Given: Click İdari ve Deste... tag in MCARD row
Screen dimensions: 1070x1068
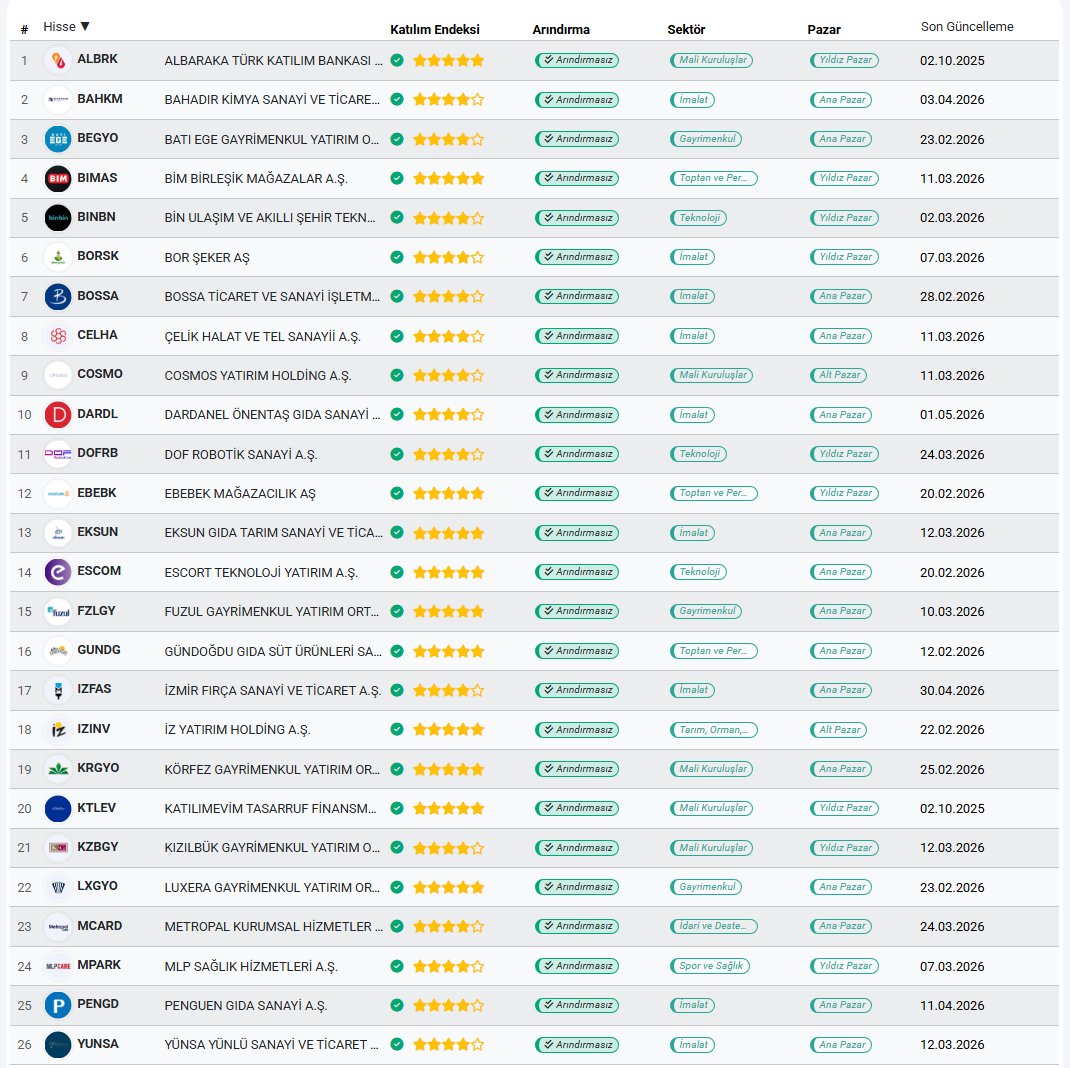Looking at the screenshot, I should (x=714, y=926).
